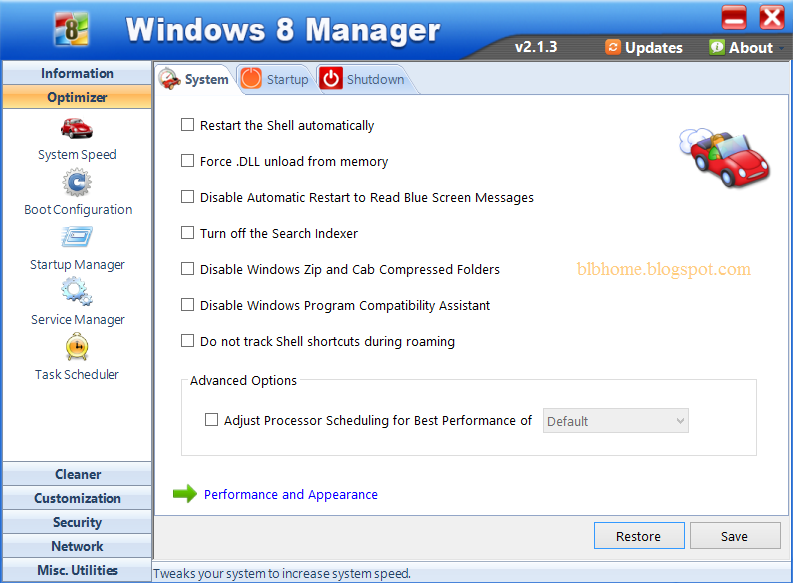The height and width of the screenshot is (583, 793).
Task: Click the red Shutdown power icon
Action: 331,79
